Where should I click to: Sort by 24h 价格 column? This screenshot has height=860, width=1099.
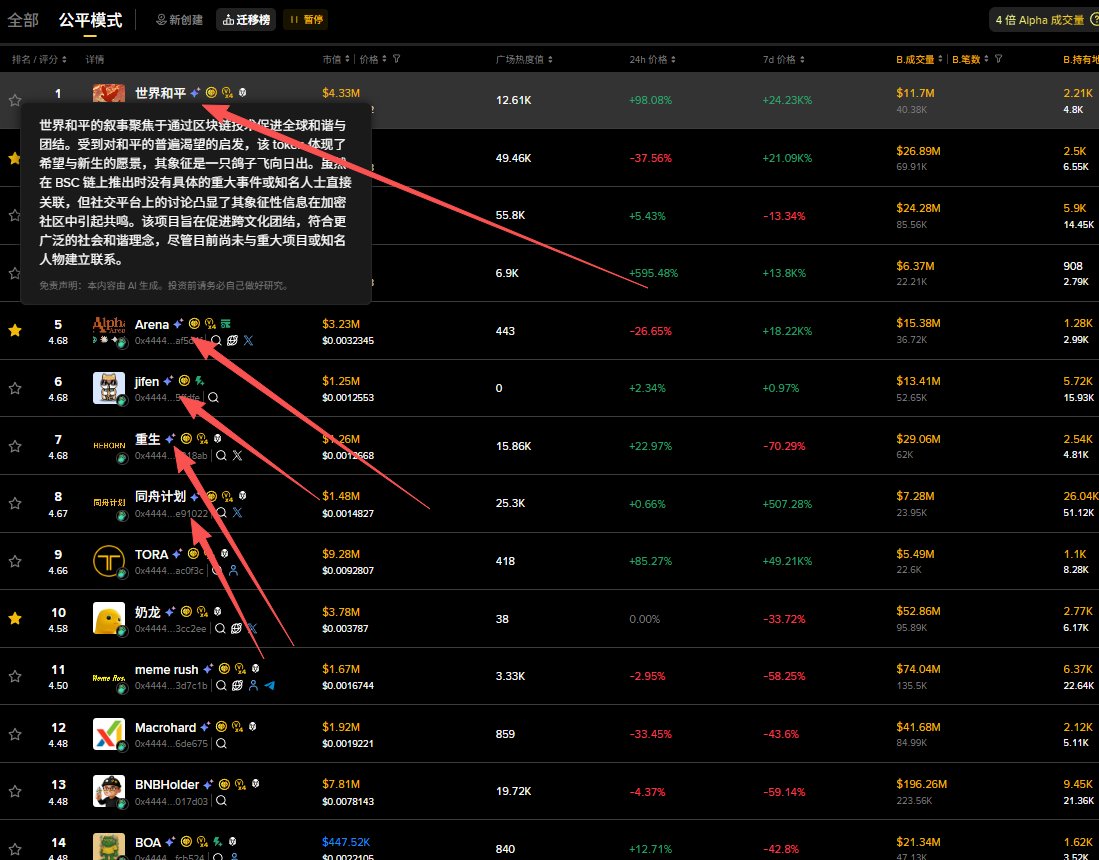(x=653, y=60)
